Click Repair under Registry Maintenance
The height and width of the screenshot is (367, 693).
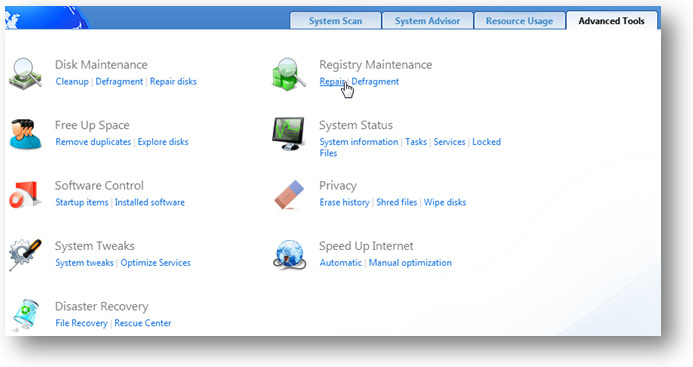(333, 82)
